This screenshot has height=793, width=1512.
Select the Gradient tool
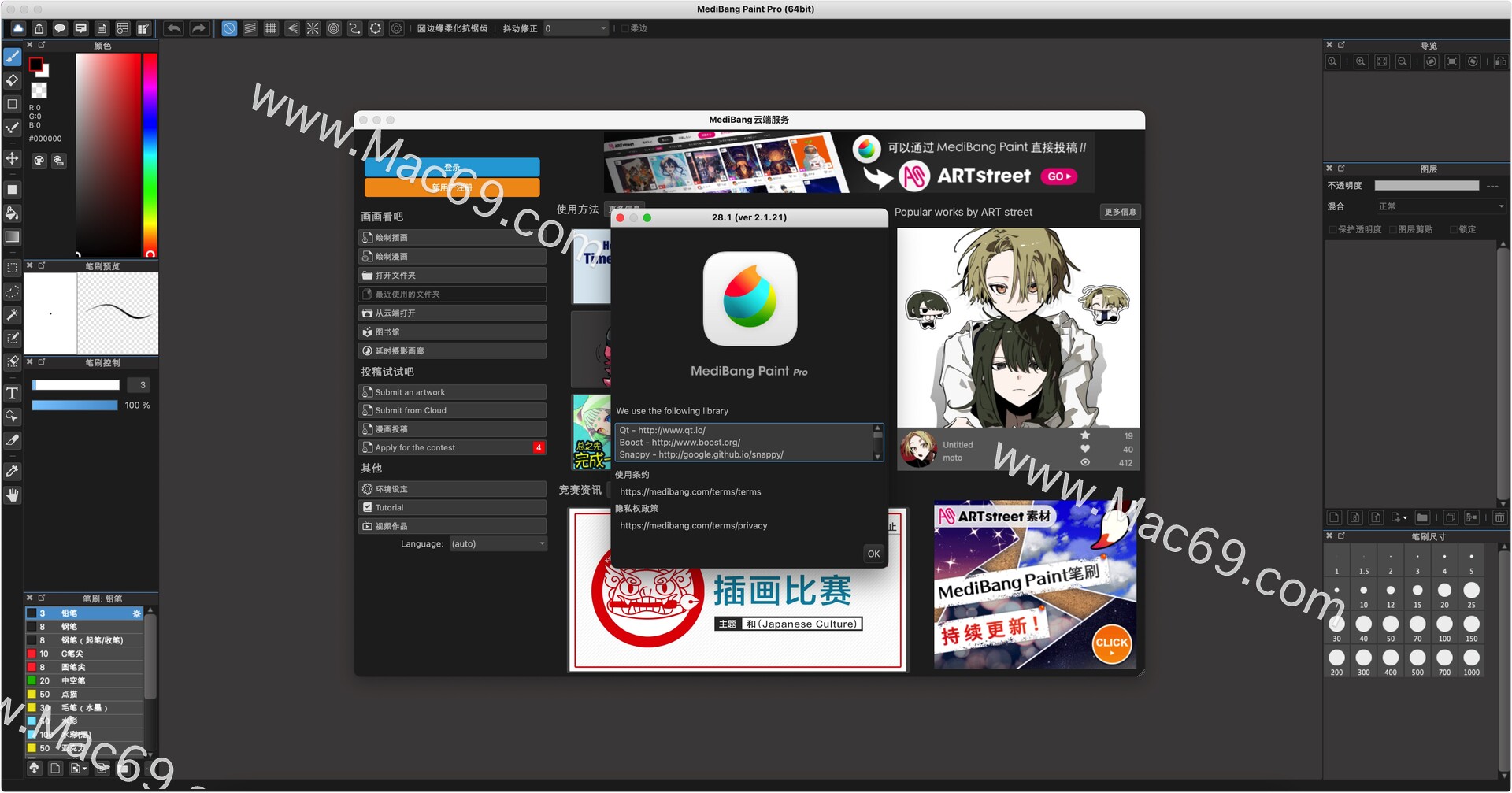click(12, 236)
